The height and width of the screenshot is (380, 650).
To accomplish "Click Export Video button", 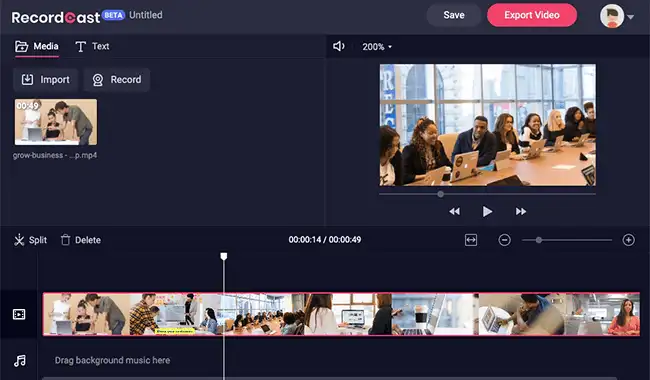I will coord(532,15).
